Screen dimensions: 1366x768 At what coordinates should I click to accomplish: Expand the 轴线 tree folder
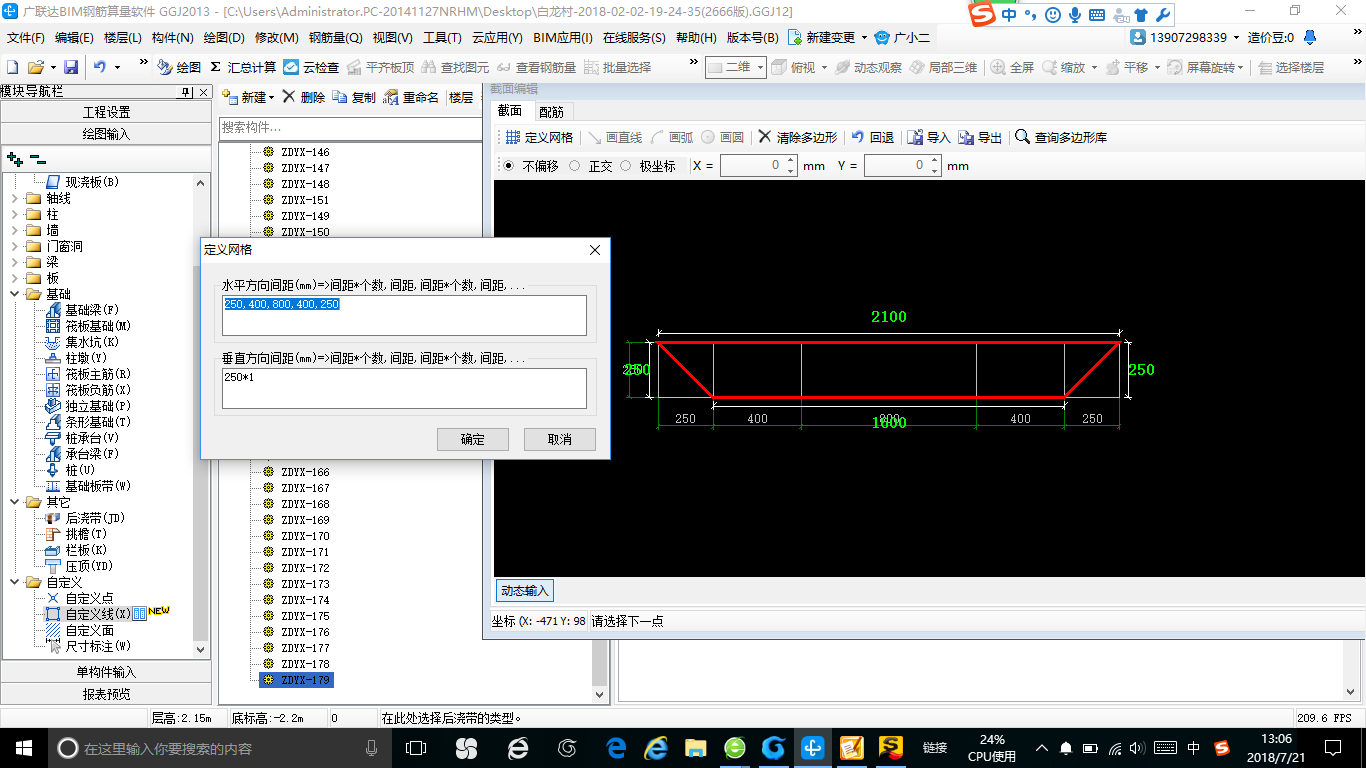tap(15, 198)
